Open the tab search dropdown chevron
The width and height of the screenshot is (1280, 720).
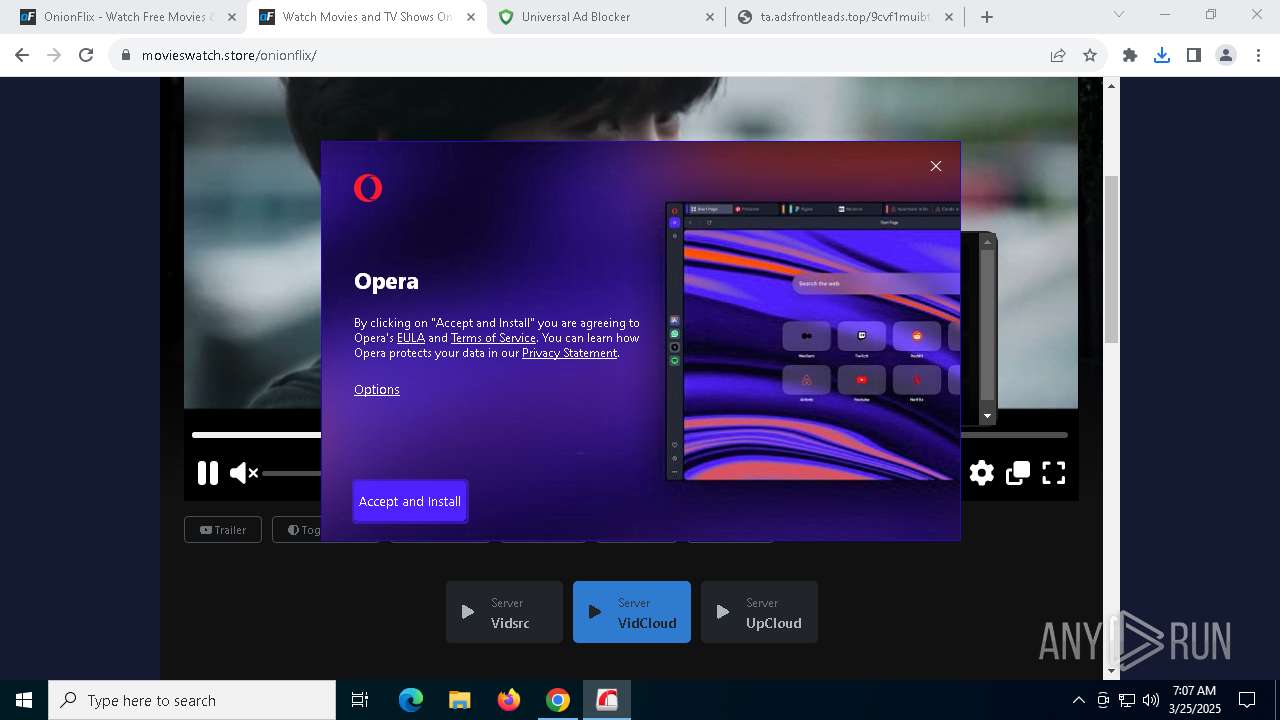[x=1119, y=14]
